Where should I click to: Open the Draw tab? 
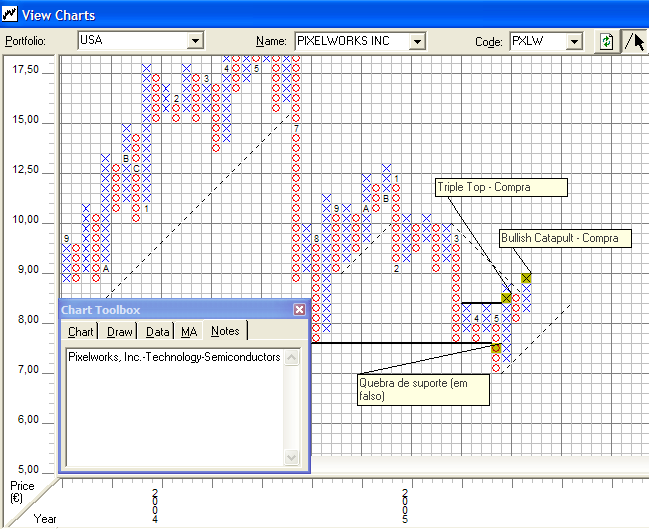pyautogui.click(x=120, y=332)
